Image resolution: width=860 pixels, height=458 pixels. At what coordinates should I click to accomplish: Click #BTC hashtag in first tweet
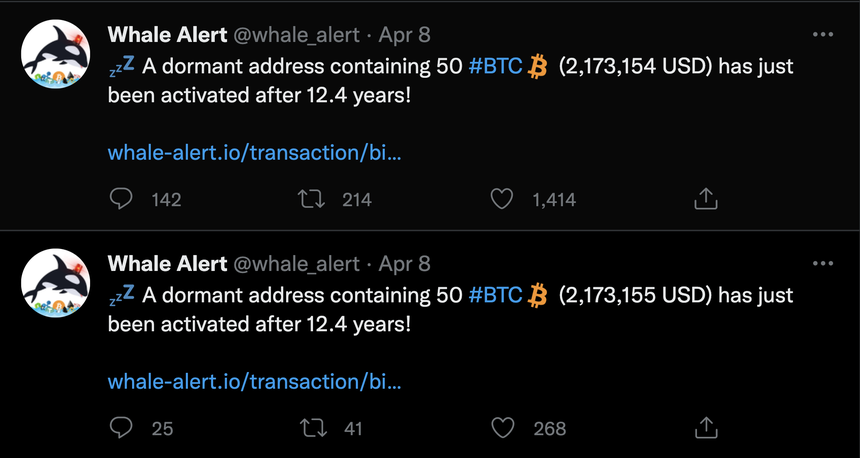496,66
